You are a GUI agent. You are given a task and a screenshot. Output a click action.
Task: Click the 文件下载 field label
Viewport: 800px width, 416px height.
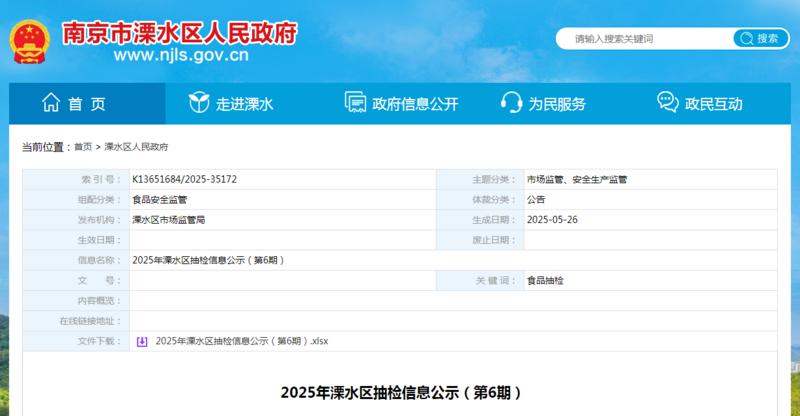[99, 341]
